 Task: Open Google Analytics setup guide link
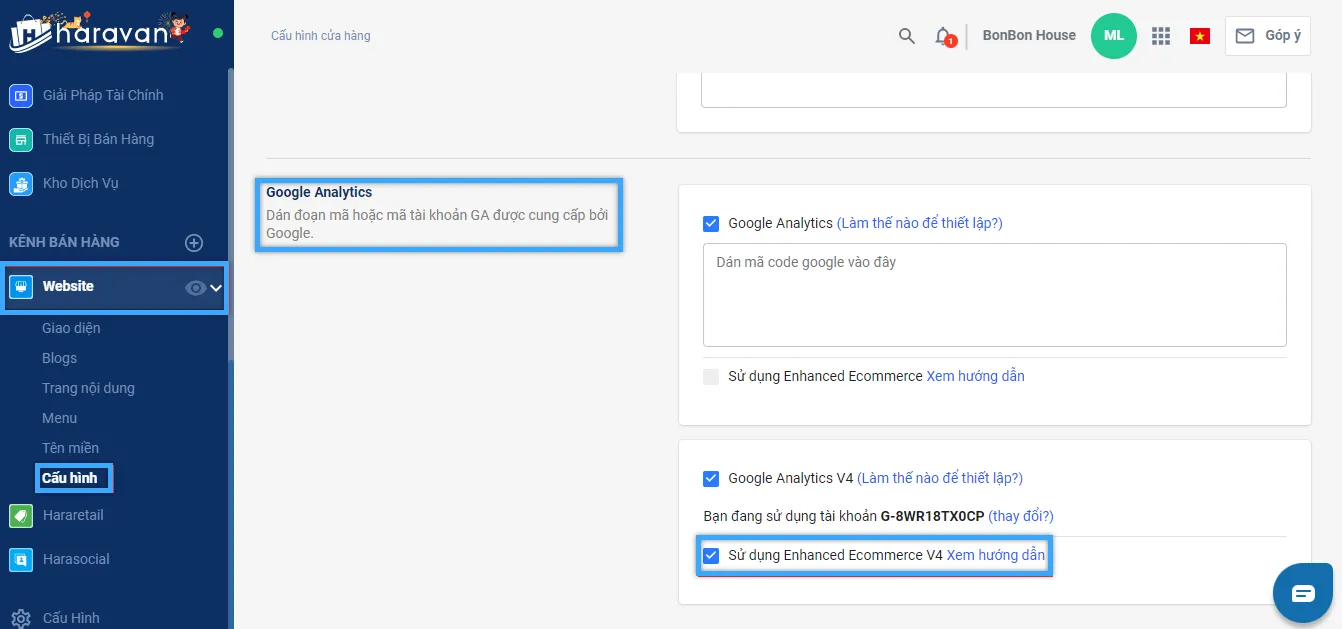click(x=919, y=224)
